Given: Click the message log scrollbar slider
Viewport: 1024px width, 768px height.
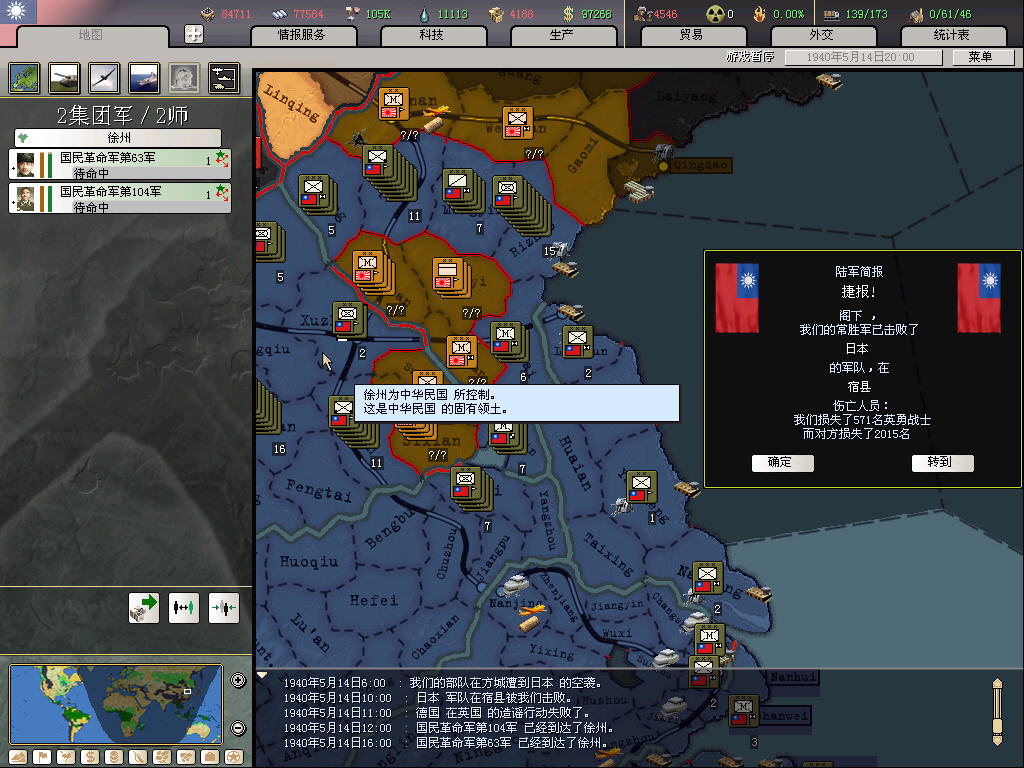Looking at the screenshot, I should [x=996, y=711].
